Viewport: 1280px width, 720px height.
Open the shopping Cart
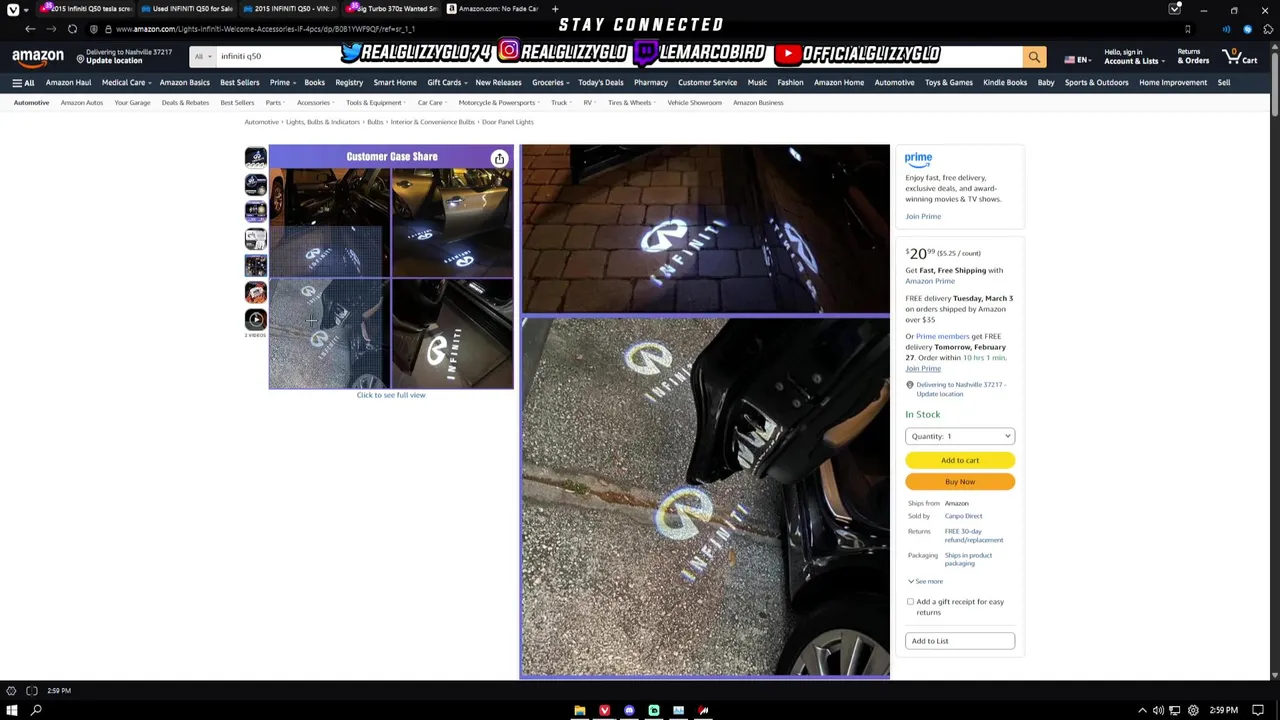point(1241,57)
